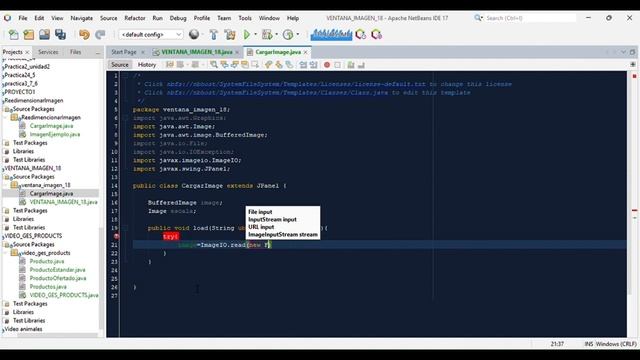This screenshot has width=640, height=360.
Task: Click the first hexagonal garbage-collection icon
Action: tap(361, 35)
